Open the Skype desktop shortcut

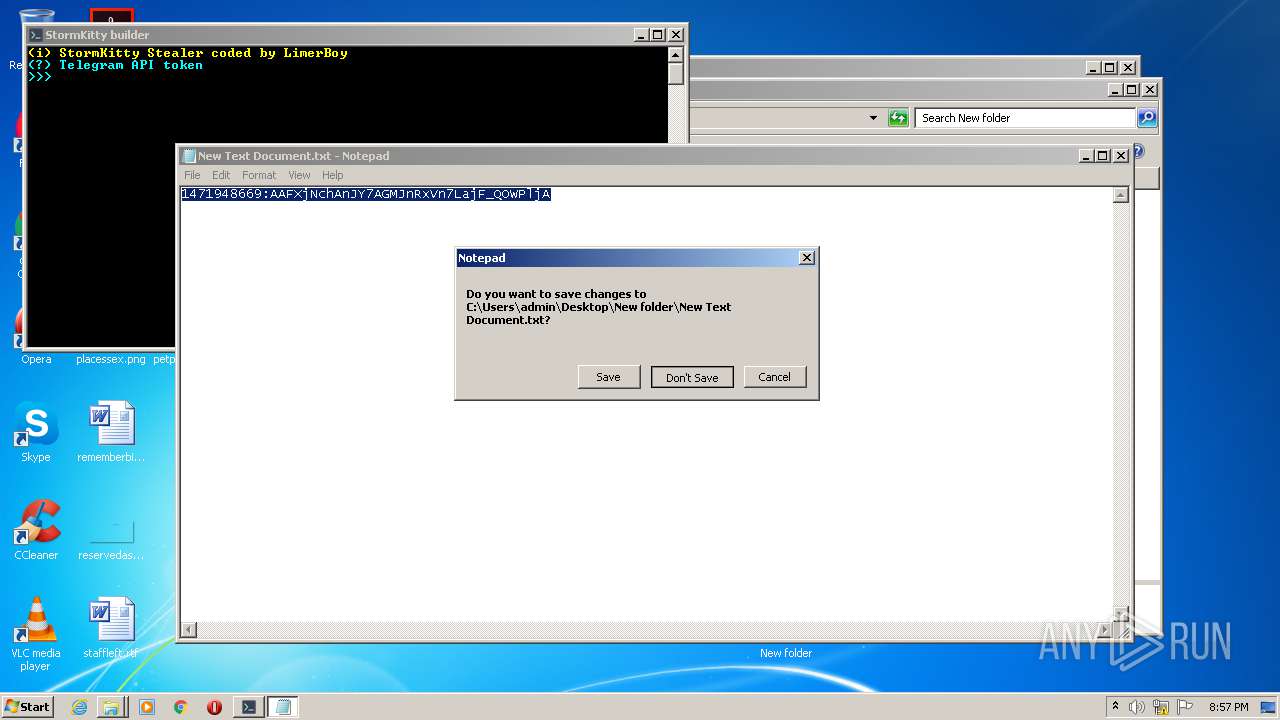point(36,432)
